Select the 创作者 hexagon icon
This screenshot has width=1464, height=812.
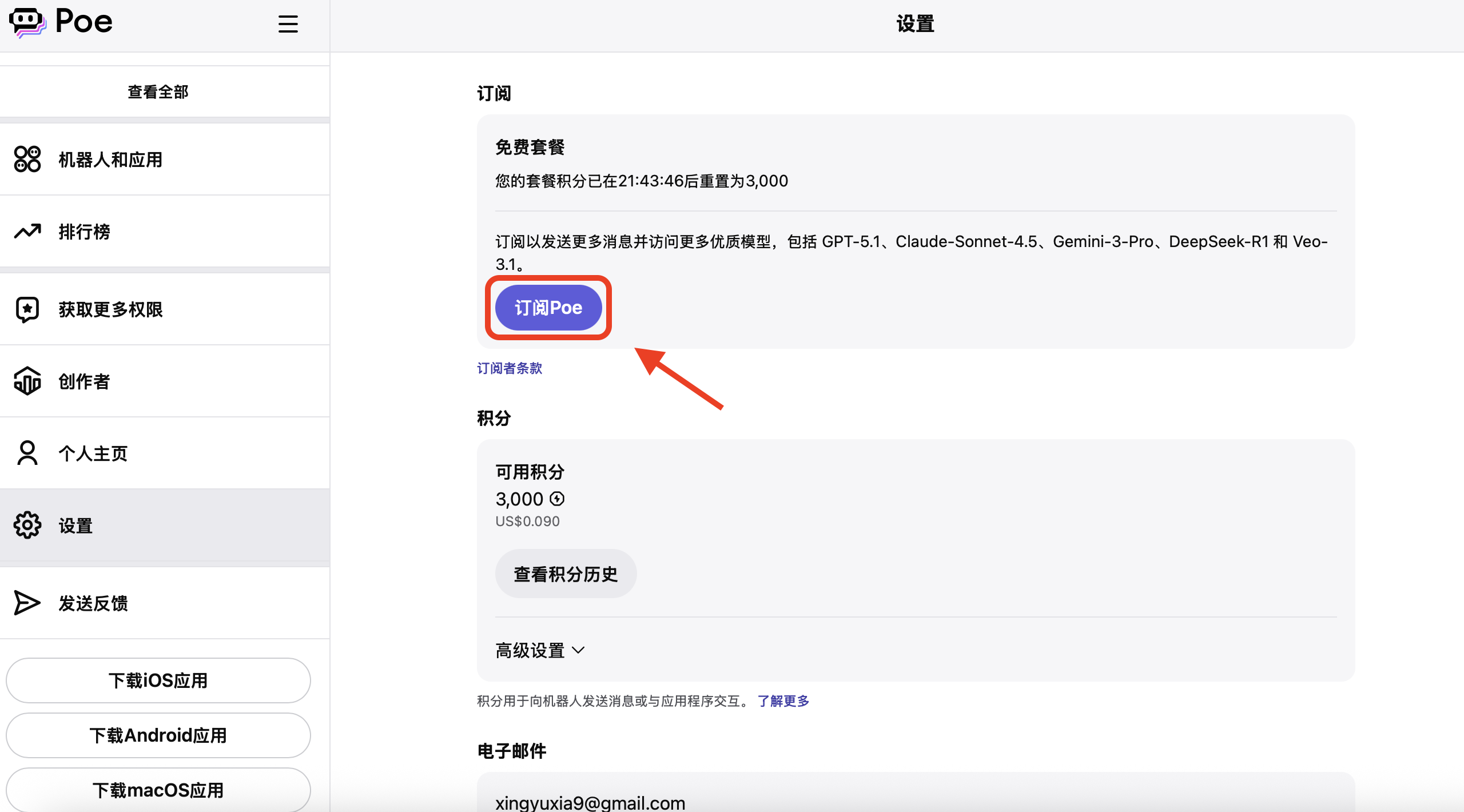(x=26, y=381)
